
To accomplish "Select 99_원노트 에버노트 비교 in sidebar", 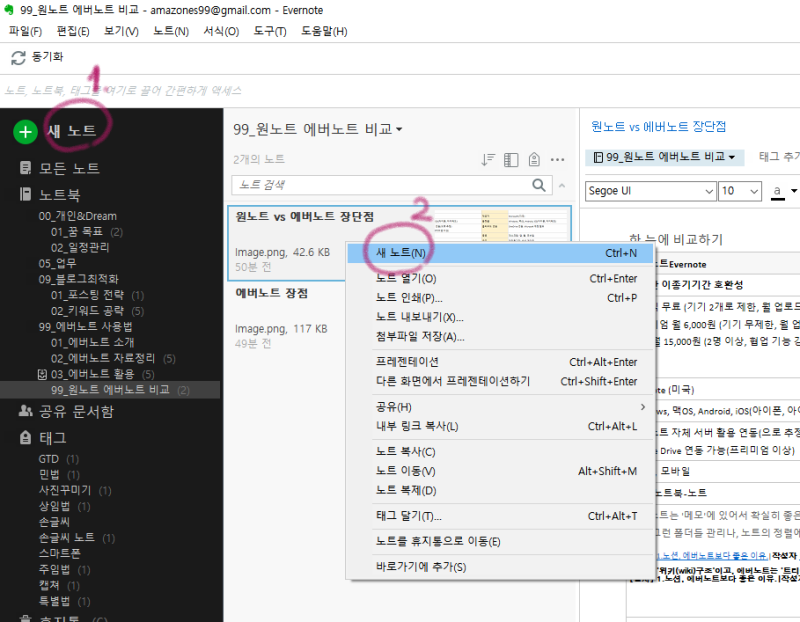I will coord(110,390).
